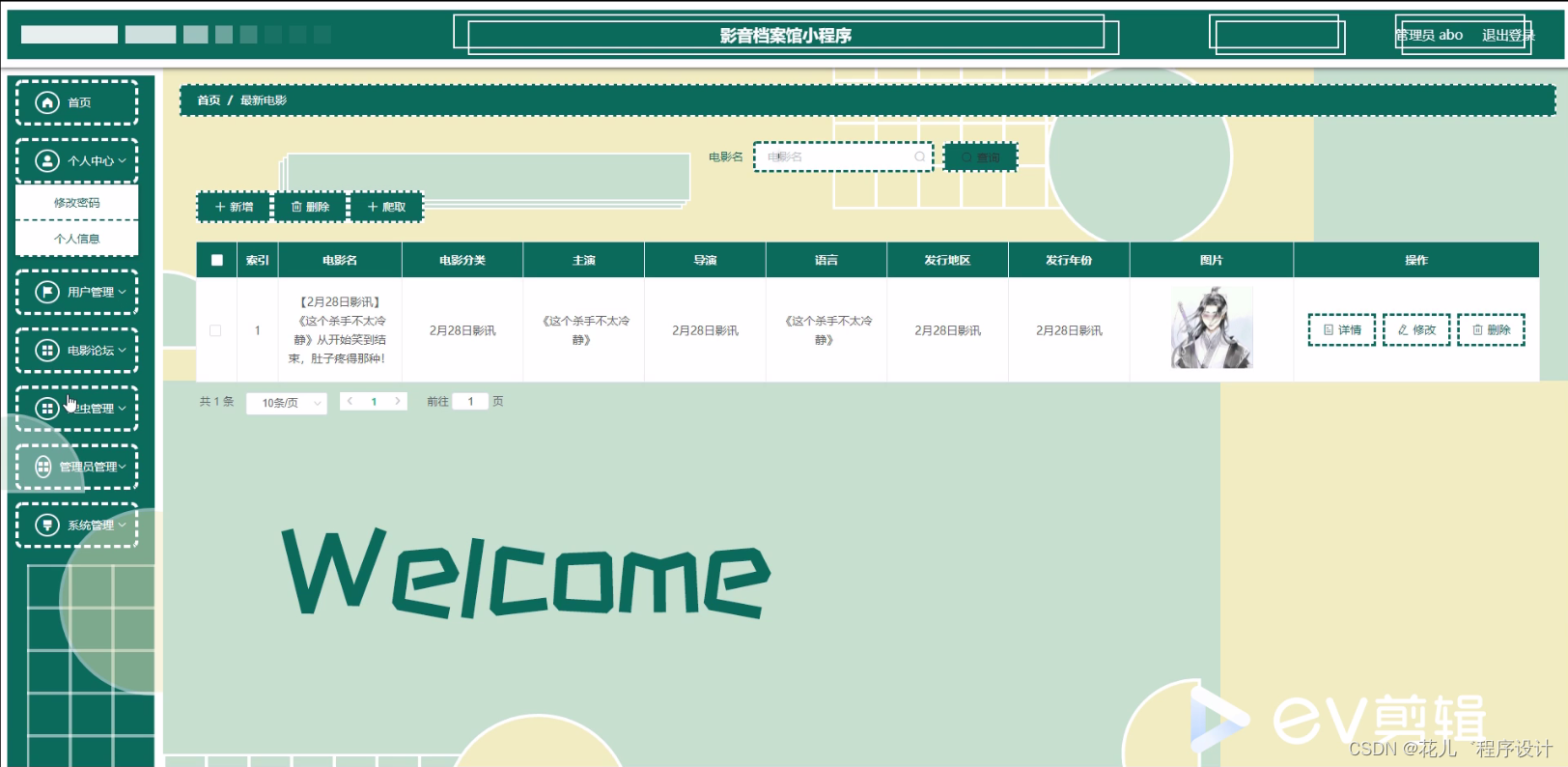Click the 电影名 column header
This screenshot has width=1568, height=767.
[x=340, y=260]
